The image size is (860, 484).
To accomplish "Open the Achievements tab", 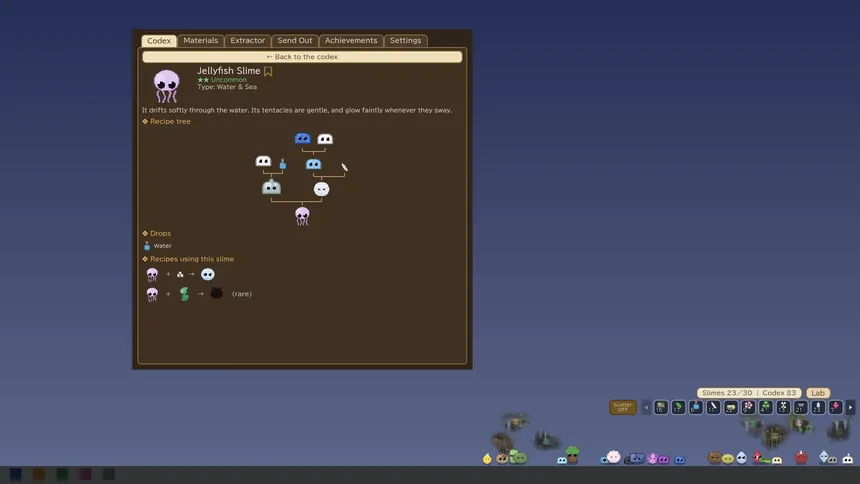I will point(351,41).
